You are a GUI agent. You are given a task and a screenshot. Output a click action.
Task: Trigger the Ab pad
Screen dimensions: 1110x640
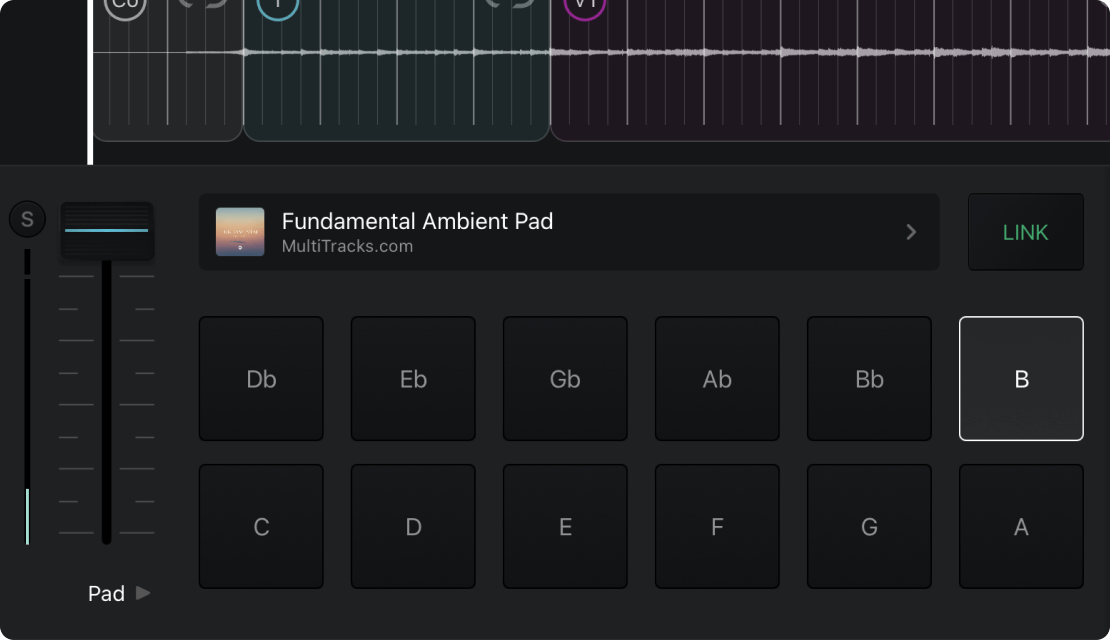click(717, 378)
